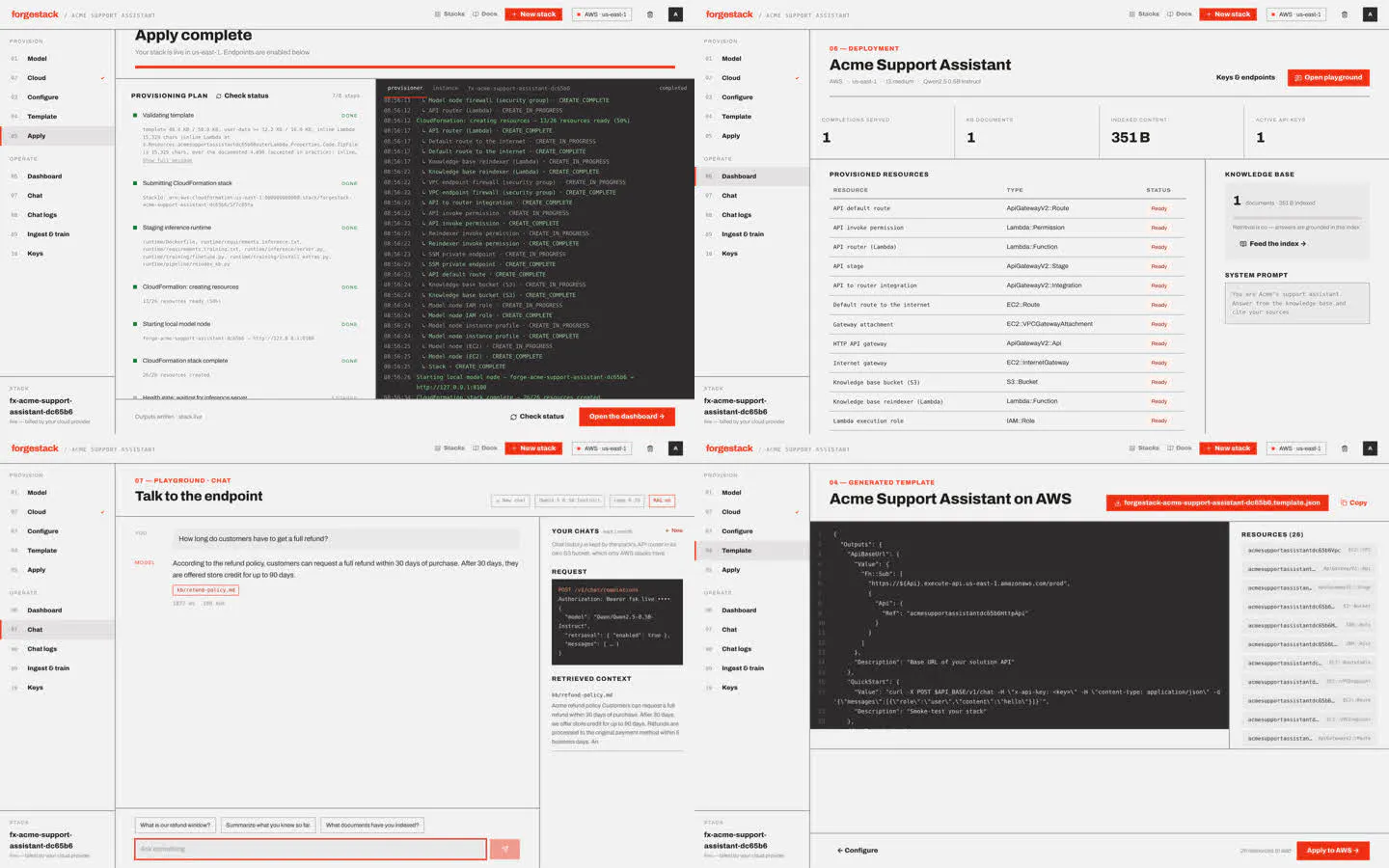Screen dimensions: 1389x868
Task: Open user avatar A in Apply complete window
Action: point(675,14)
